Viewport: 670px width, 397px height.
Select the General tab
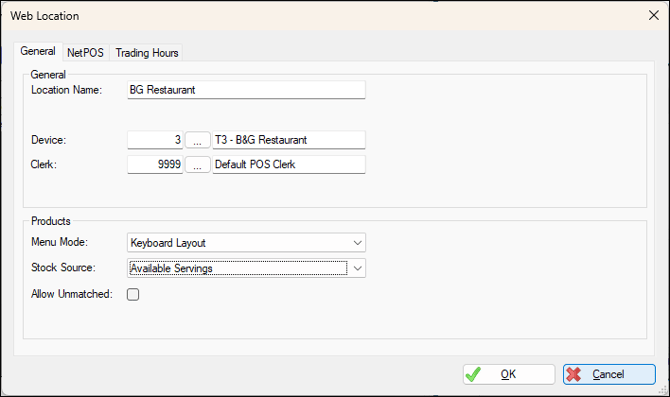[38, 51]
